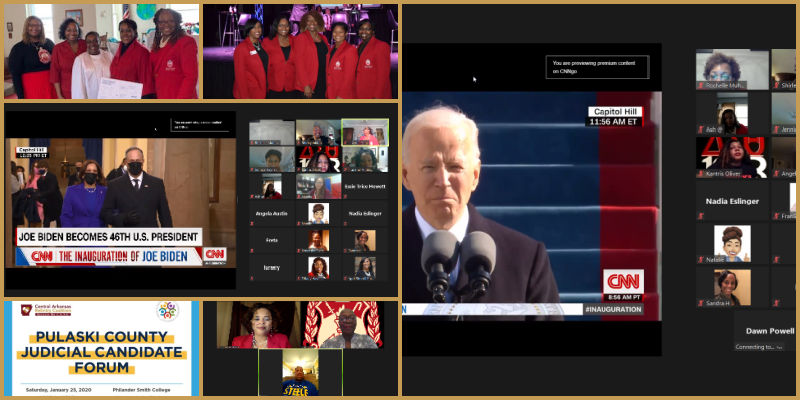Click the Joe Biden Becomes 46th U.S. President headline
The height and width of the screenshot is (400, 800).
coord(108,237)
